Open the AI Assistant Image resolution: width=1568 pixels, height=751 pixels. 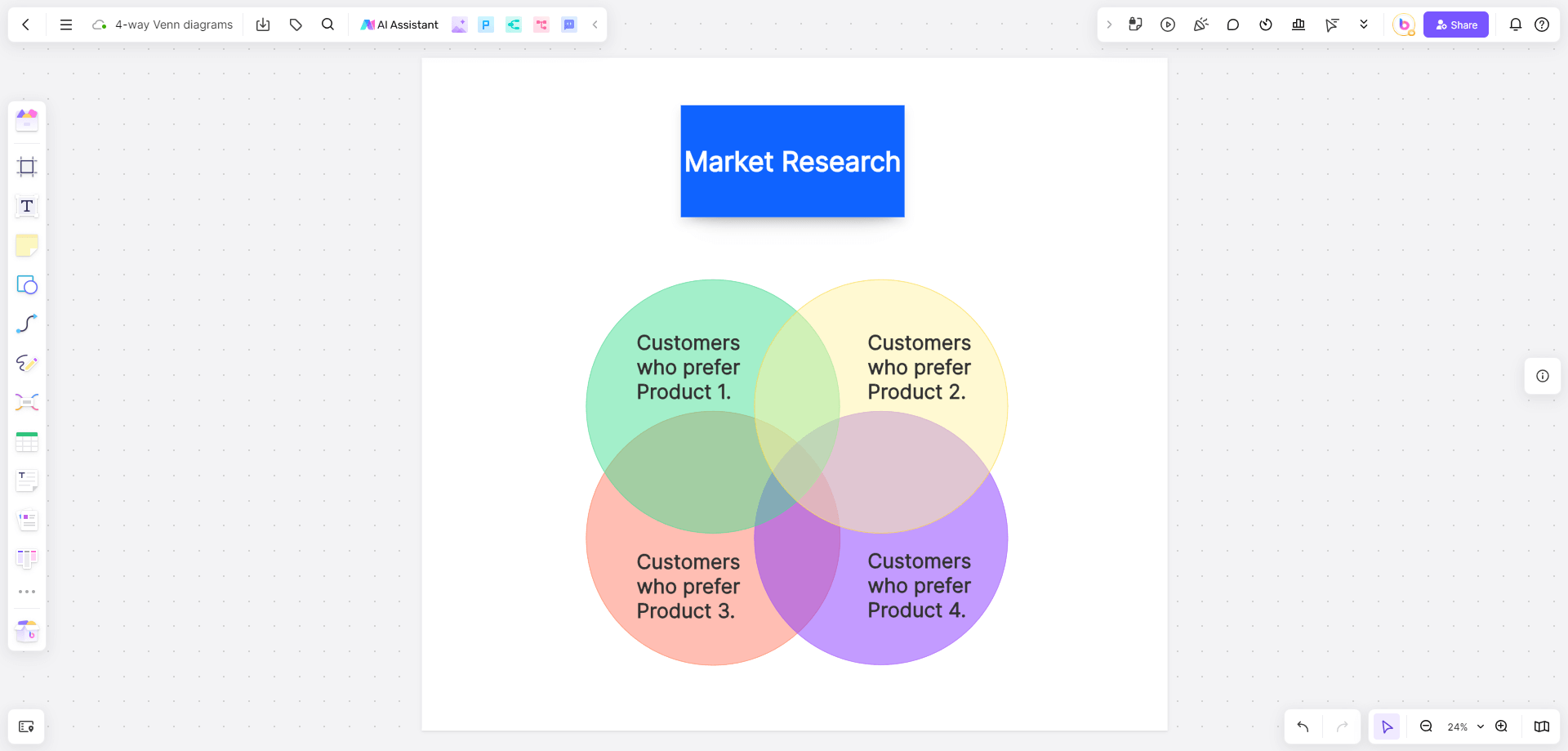tap(399, 25)
